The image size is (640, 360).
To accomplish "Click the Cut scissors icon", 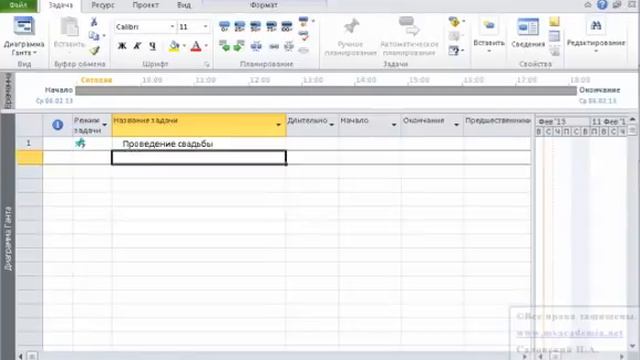I will (x=94, y=22).
